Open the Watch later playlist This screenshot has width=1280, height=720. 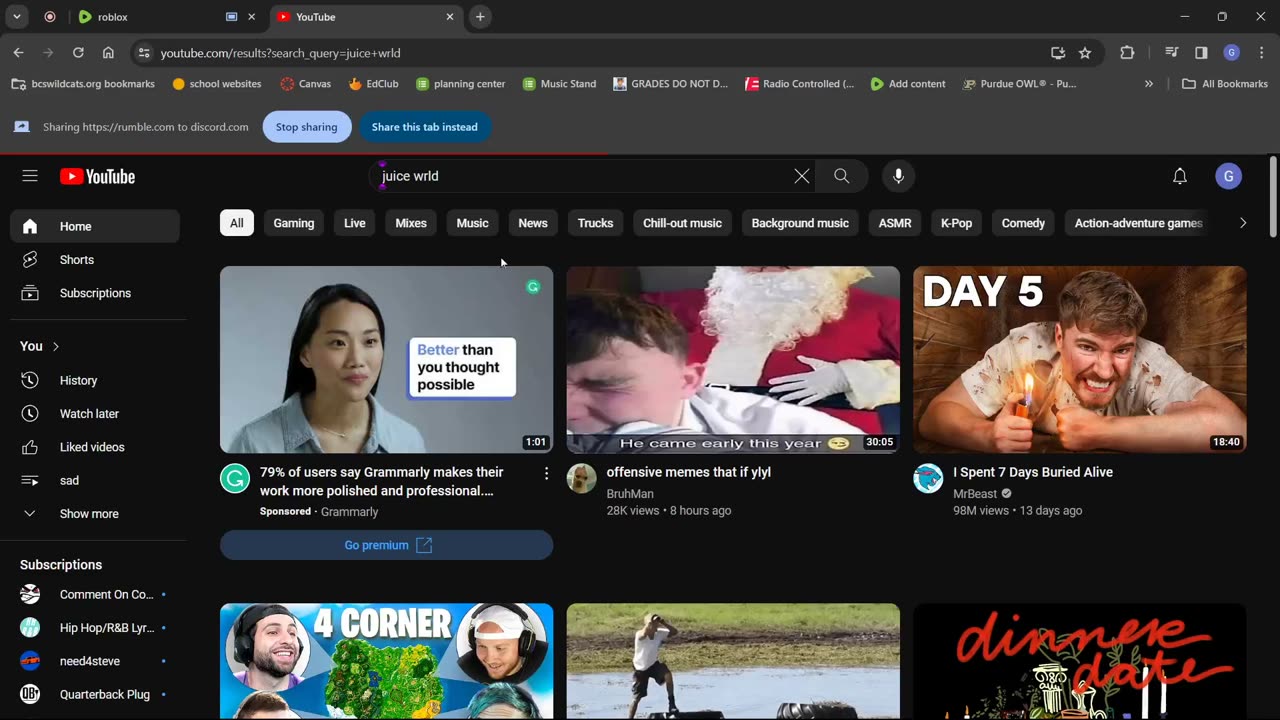pos(95,414)
